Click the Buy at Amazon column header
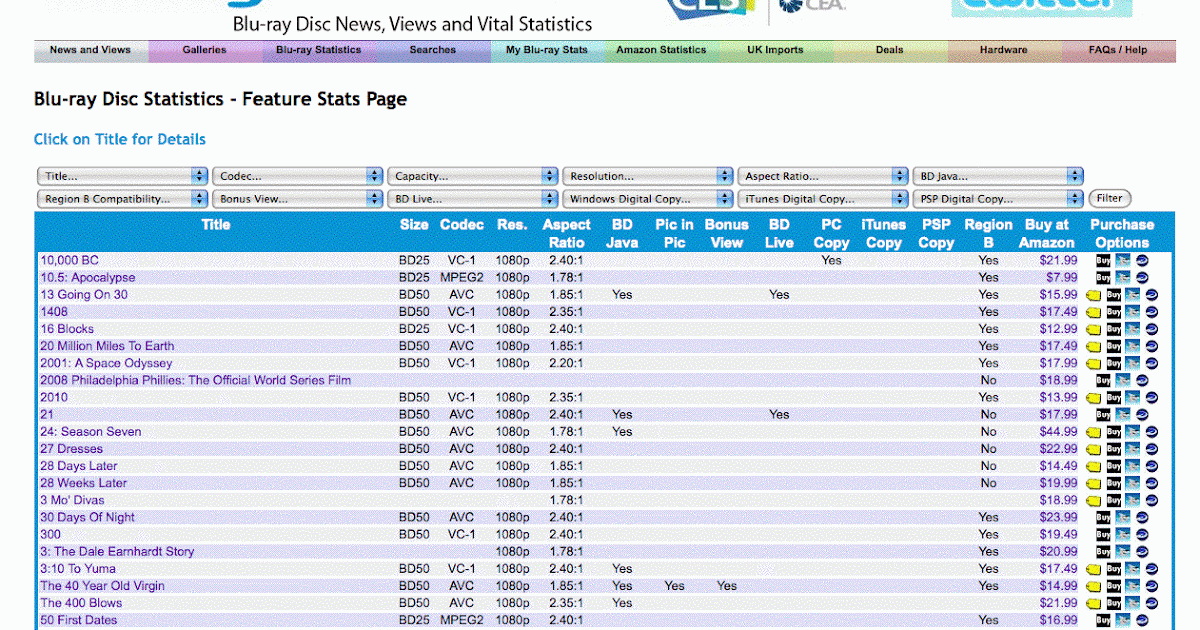The height and width of the screenshot is (630, 1200). coord(1047,234)
